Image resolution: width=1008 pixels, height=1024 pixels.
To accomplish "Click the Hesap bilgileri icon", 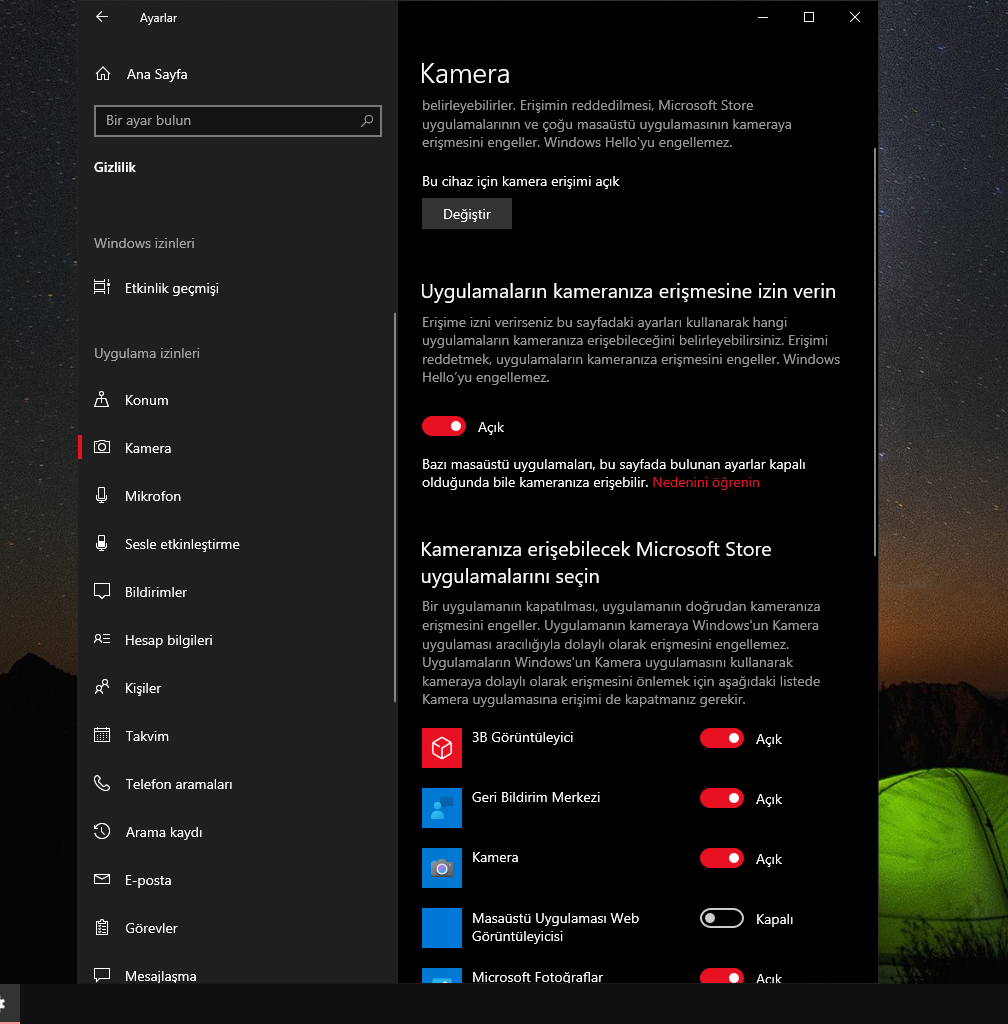I will coord(102,639).
